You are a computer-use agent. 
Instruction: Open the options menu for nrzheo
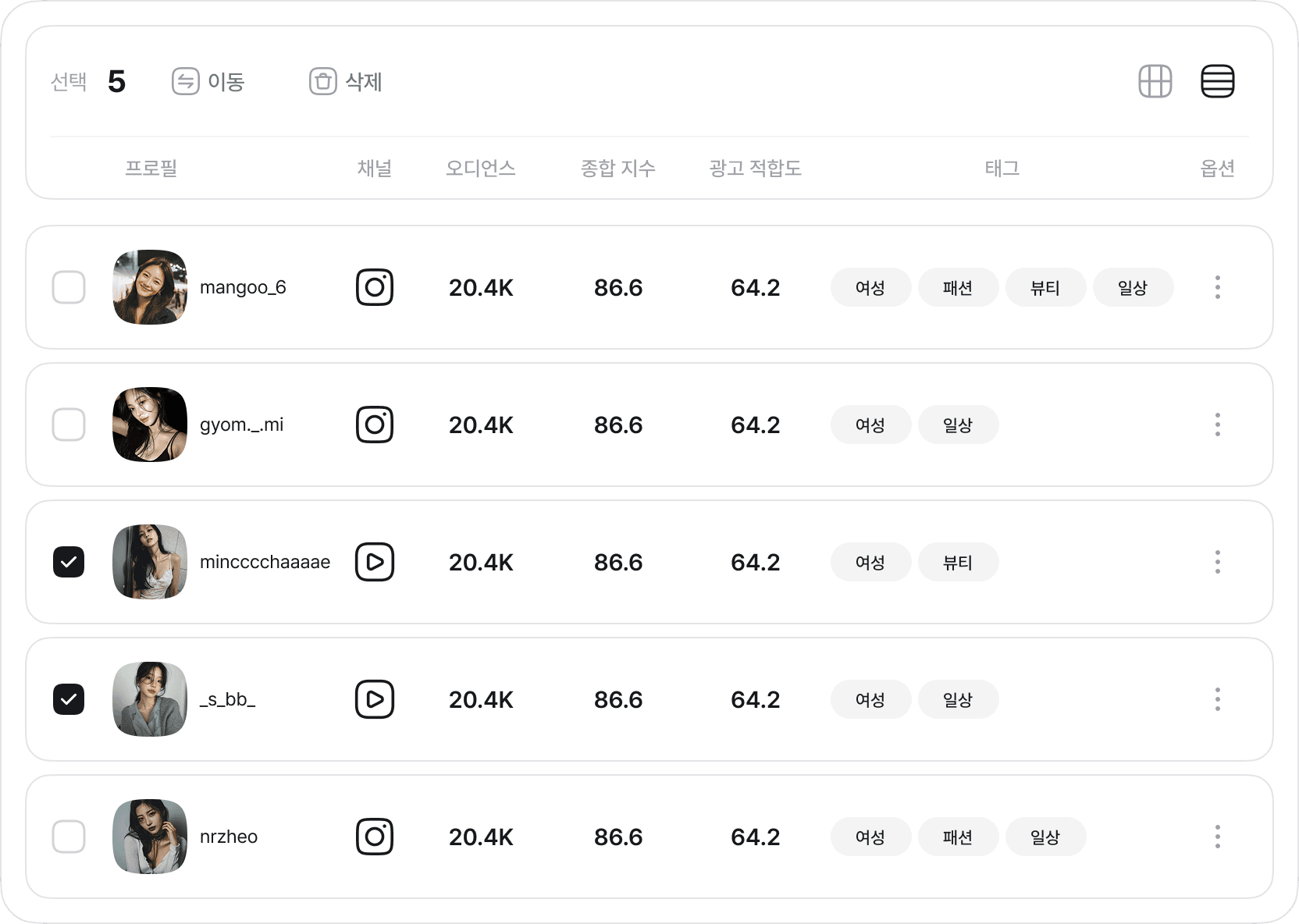[x=1217, y=836]
